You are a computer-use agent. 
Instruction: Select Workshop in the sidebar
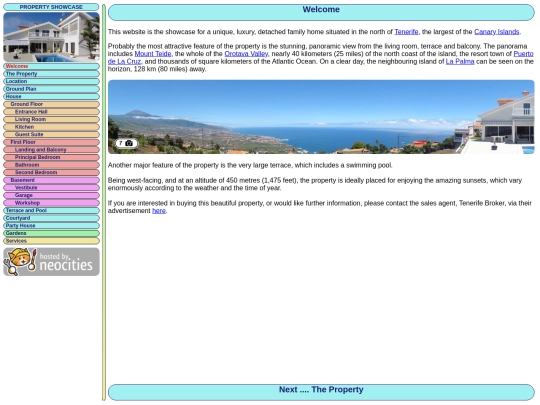click(x=51, y=202)
